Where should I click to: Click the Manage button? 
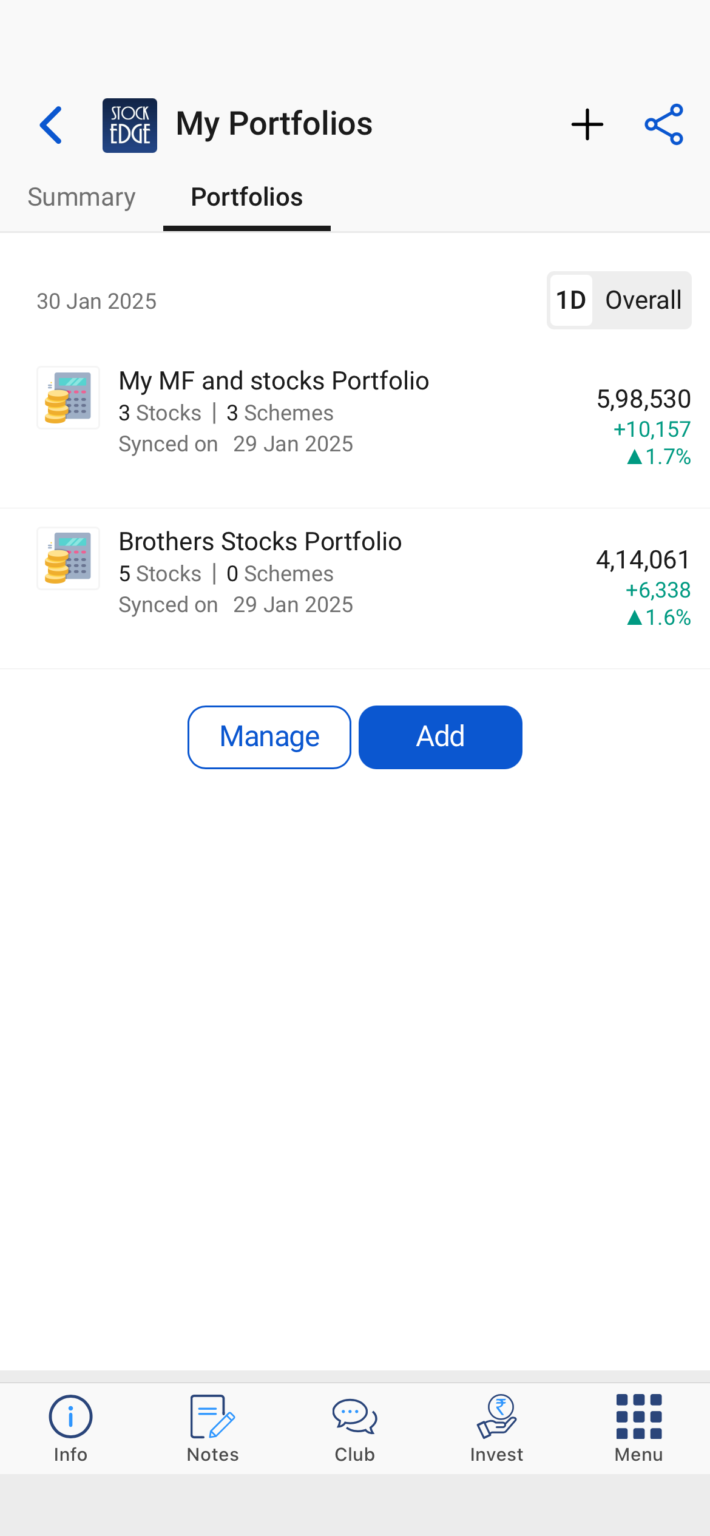pyautogui.click(x=269, y=737)
